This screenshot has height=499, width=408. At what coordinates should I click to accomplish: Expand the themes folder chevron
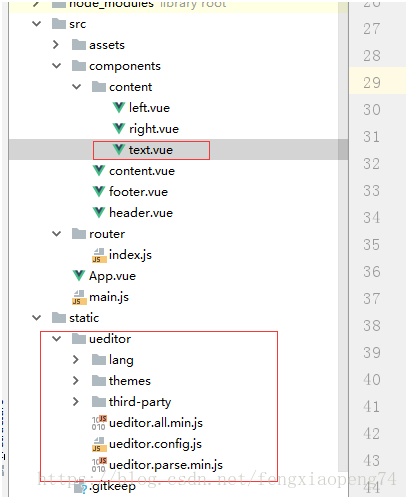76,381
